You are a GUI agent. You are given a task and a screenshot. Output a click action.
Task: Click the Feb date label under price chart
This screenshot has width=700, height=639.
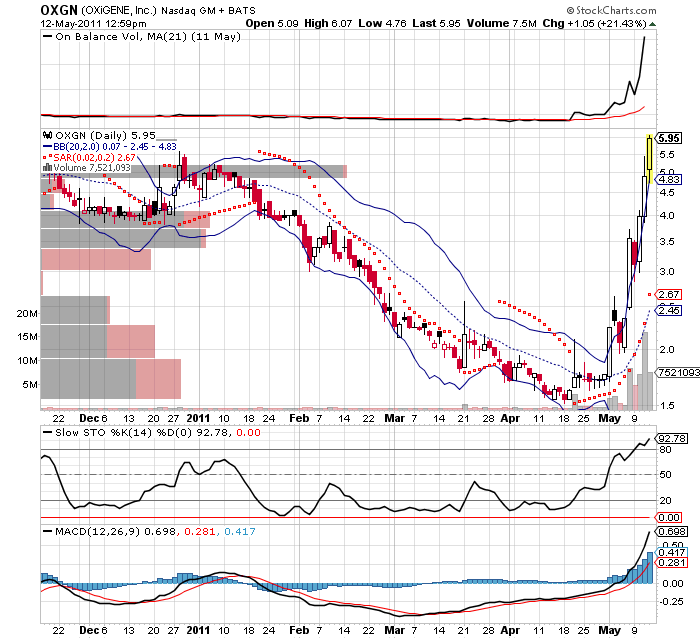tap(299, 418)
